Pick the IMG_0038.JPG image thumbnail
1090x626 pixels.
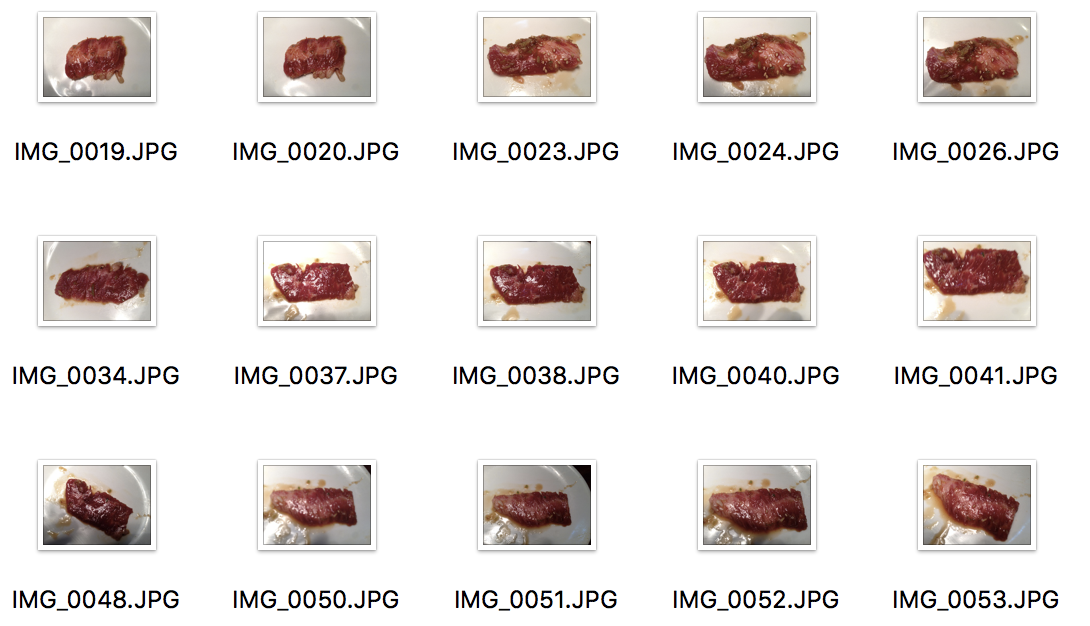537,281
